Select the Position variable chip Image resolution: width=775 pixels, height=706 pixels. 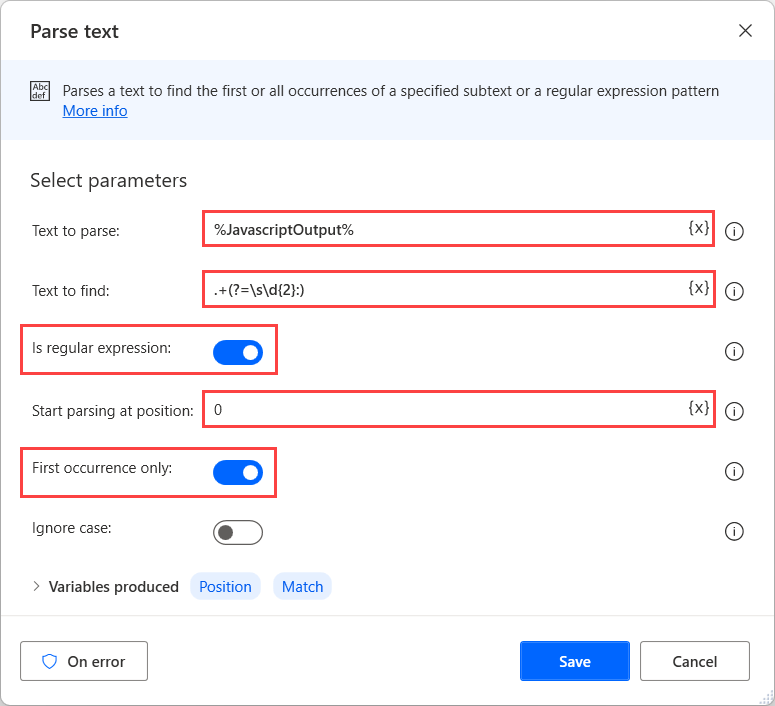[x=225, y=587]
